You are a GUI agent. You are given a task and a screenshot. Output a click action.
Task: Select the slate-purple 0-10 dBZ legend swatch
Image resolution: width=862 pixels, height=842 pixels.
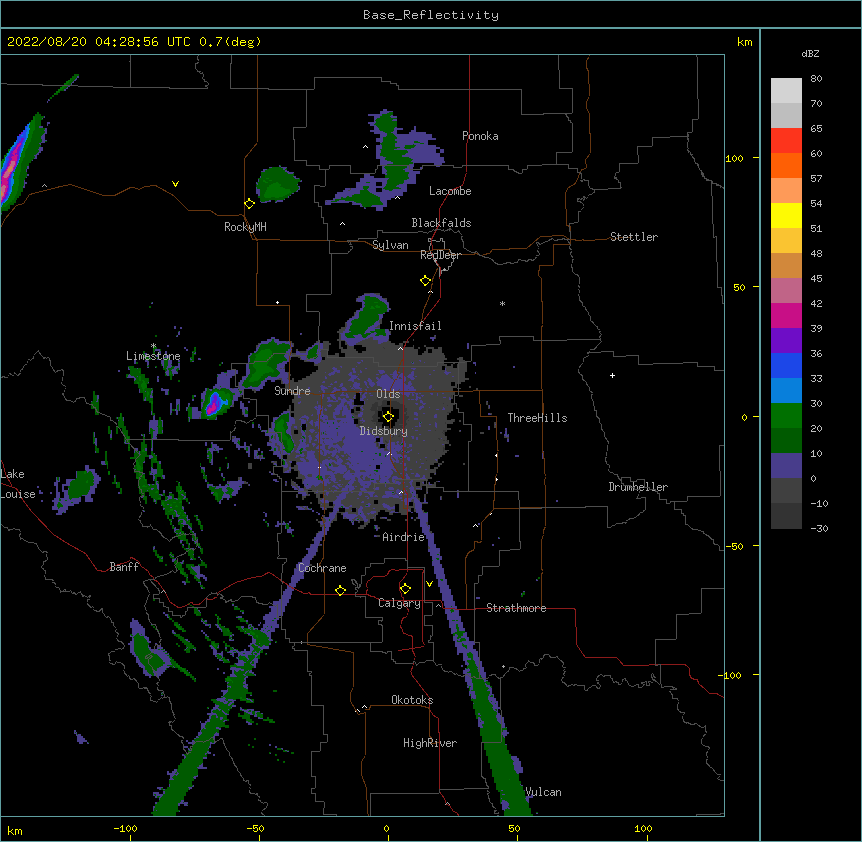coord(786,466)
